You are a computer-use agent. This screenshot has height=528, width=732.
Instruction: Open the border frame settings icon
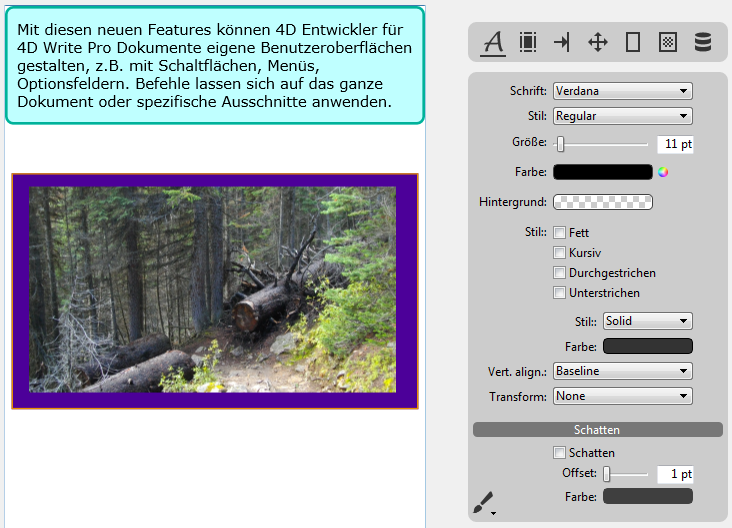click(632, 42)
